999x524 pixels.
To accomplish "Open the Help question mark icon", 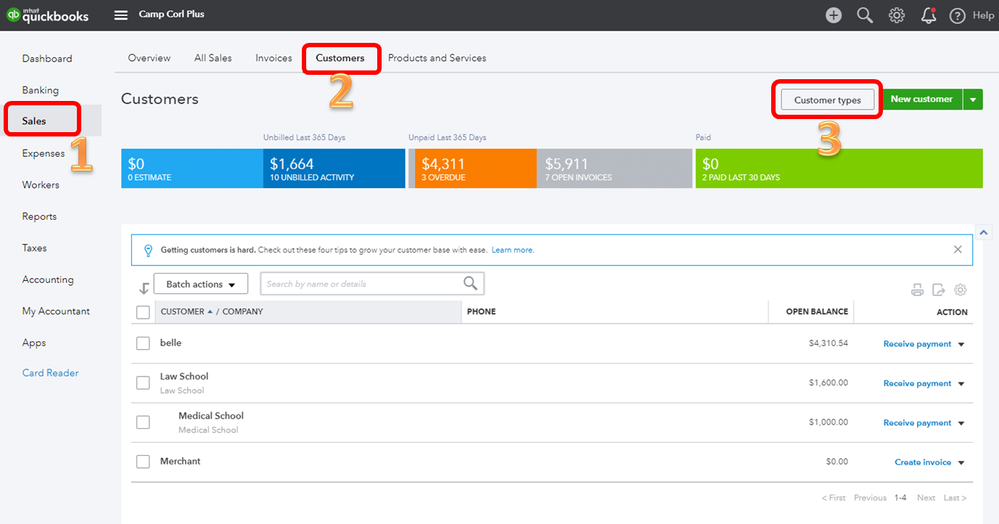I will (x=957, y=15).
